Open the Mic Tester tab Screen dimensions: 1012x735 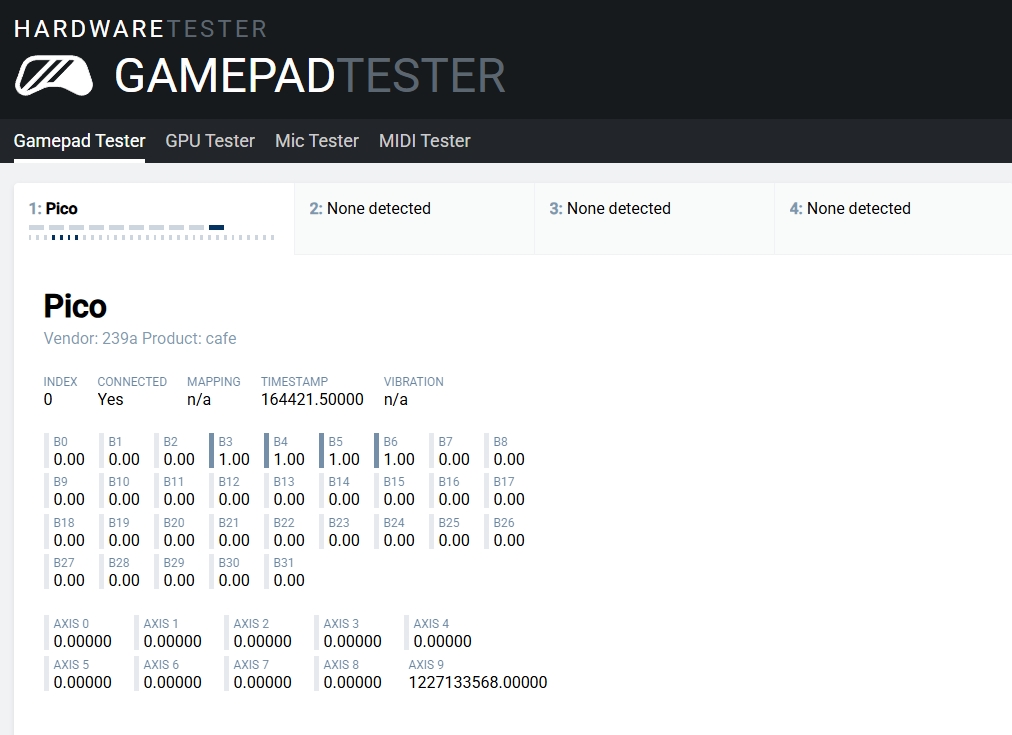click(x=317, y=141)
